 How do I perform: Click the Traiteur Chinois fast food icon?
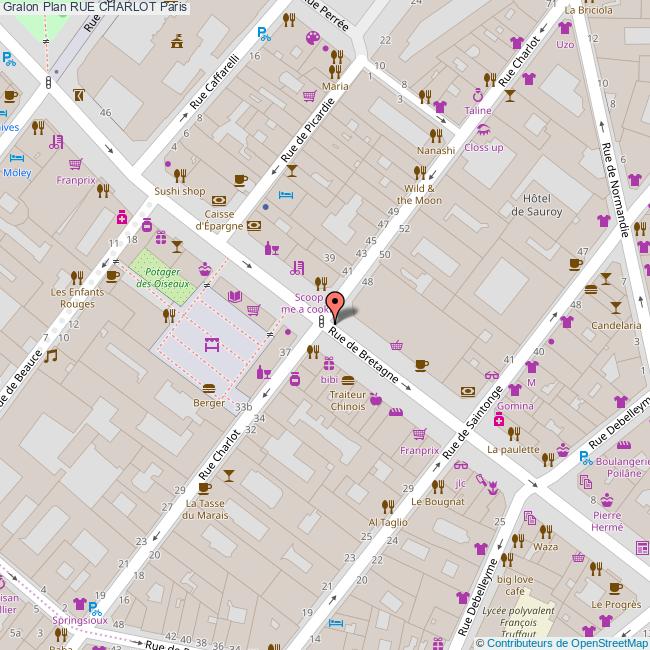(x=348, y=380)
